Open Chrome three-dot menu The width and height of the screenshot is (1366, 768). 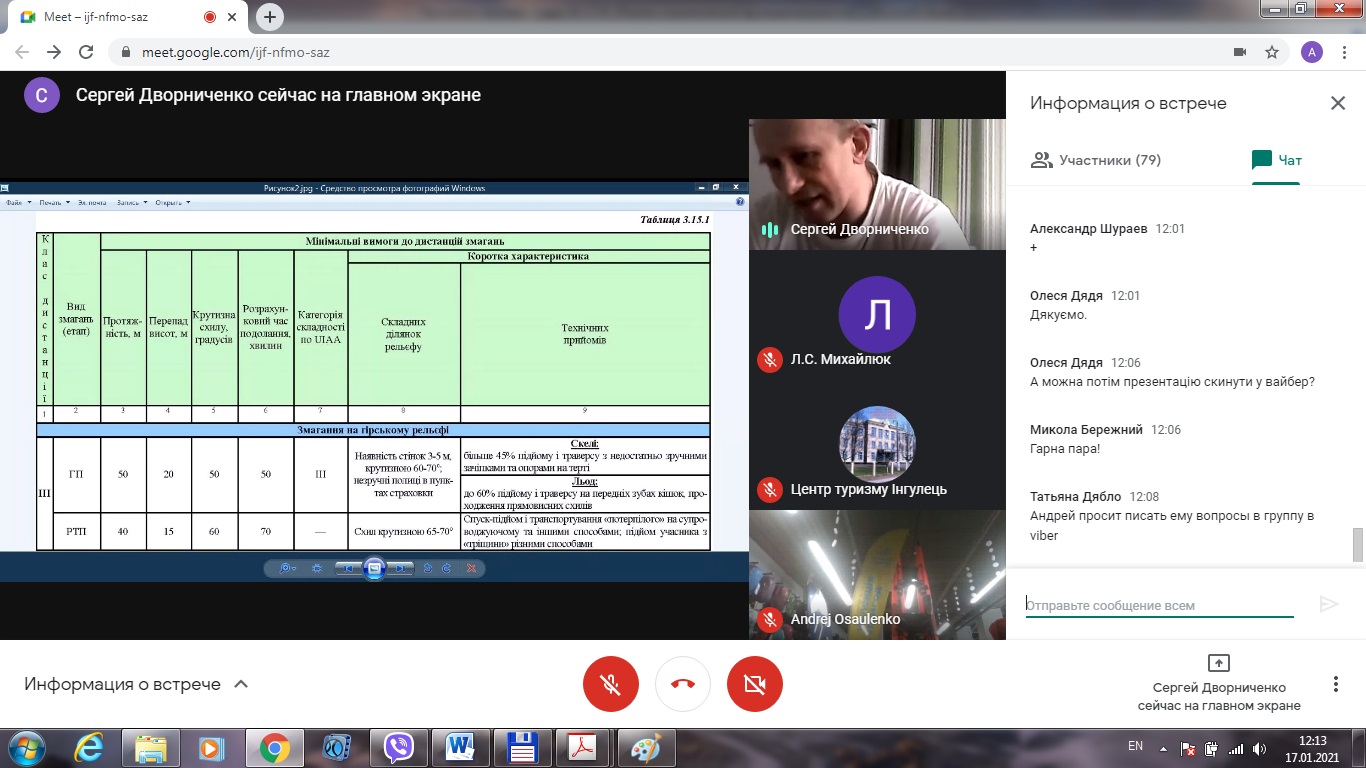point(1344,52)
